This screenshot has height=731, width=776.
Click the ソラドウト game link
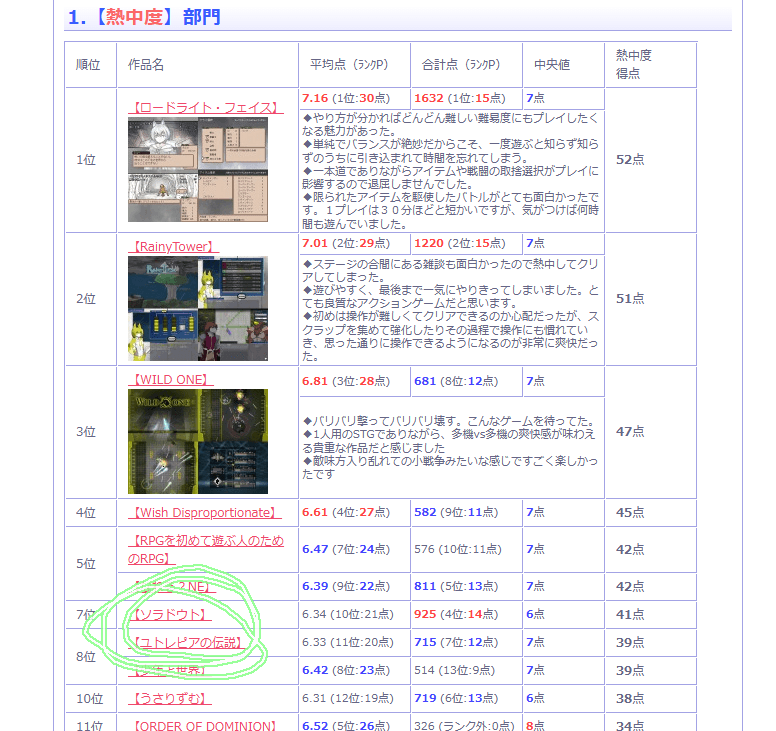coord(170,614)
